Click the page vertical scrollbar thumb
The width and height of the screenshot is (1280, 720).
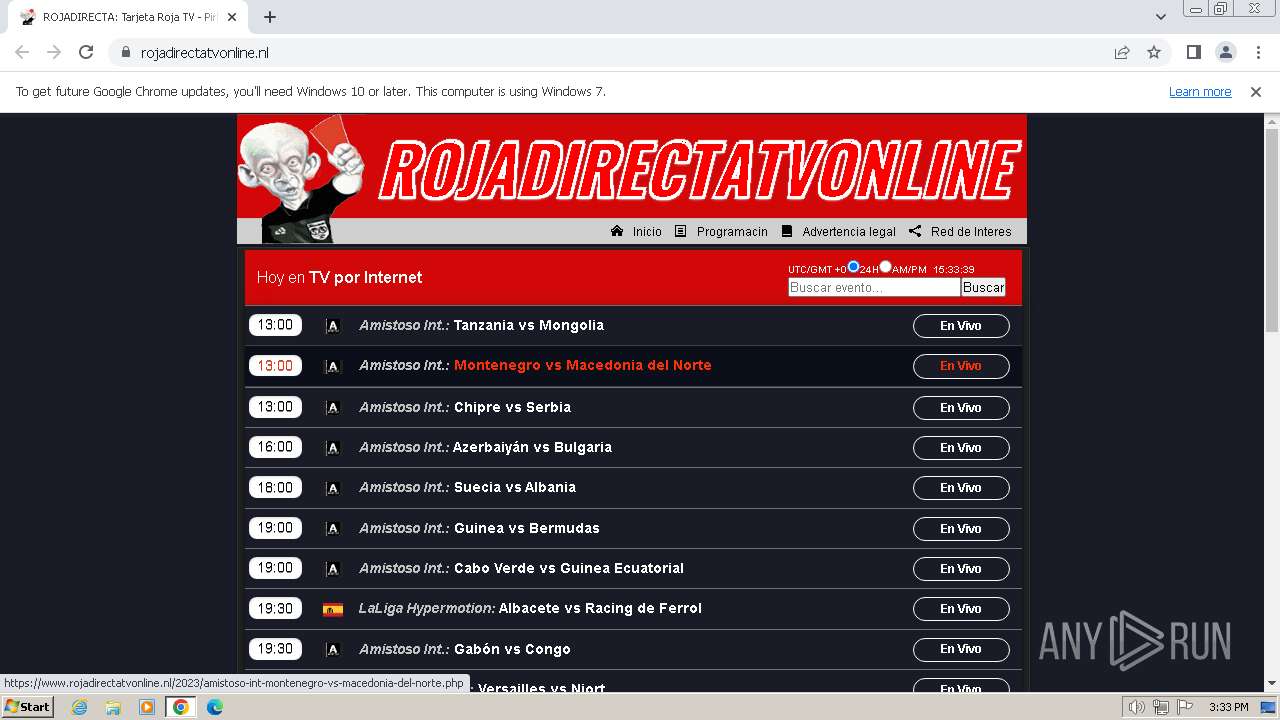[1272, 231]
